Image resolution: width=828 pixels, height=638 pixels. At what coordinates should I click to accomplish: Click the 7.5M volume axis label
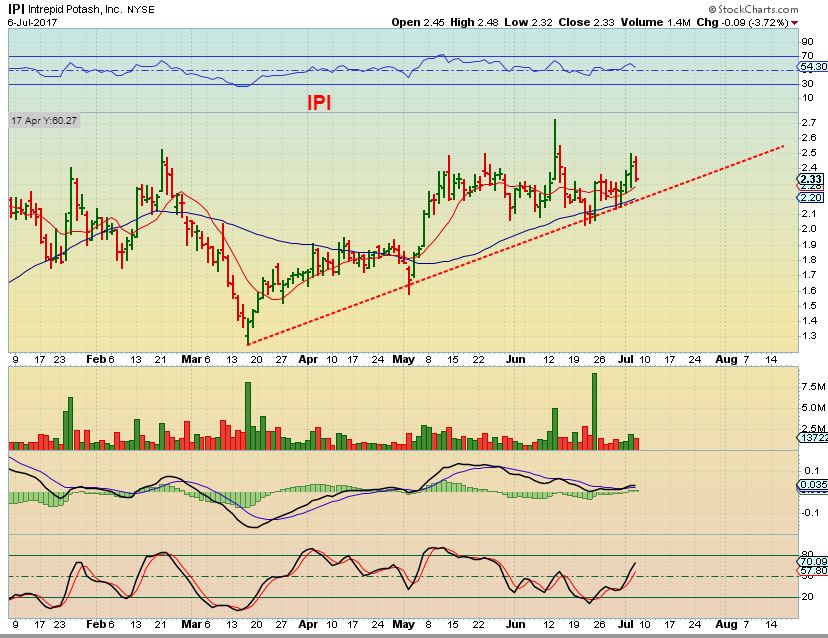point(813,387)
